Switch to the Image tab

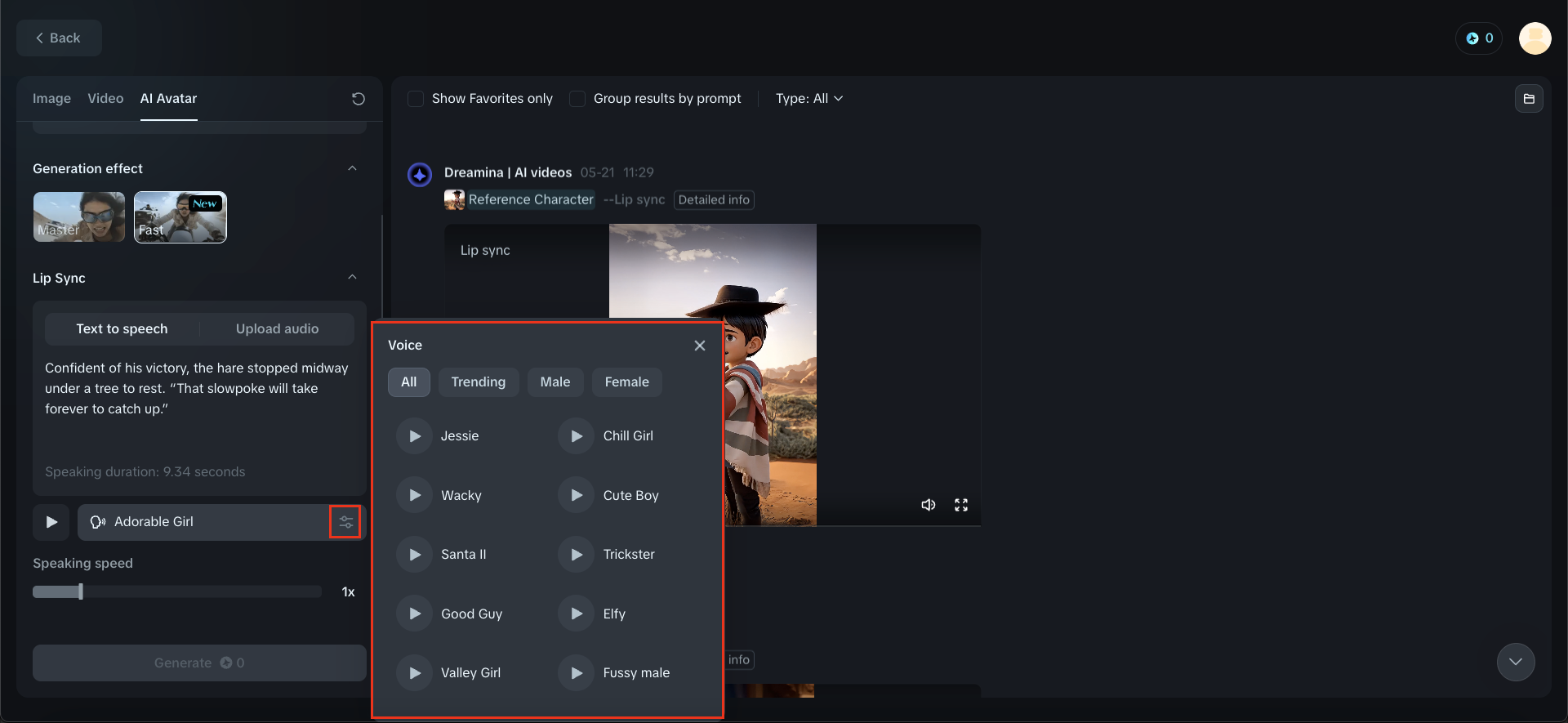(x=51, y=99)
